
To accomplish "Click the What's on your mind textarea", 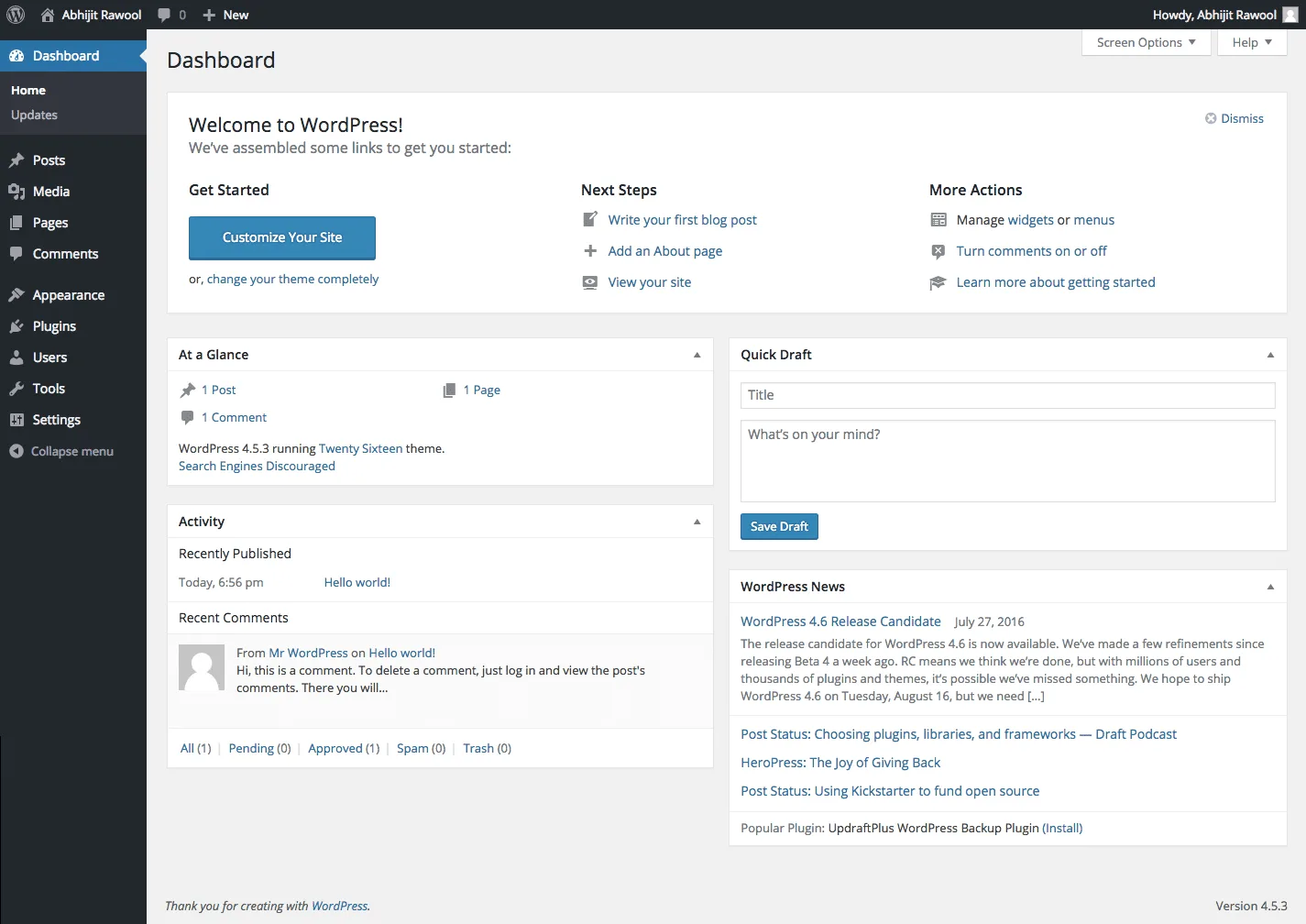I will (1007, 461).
